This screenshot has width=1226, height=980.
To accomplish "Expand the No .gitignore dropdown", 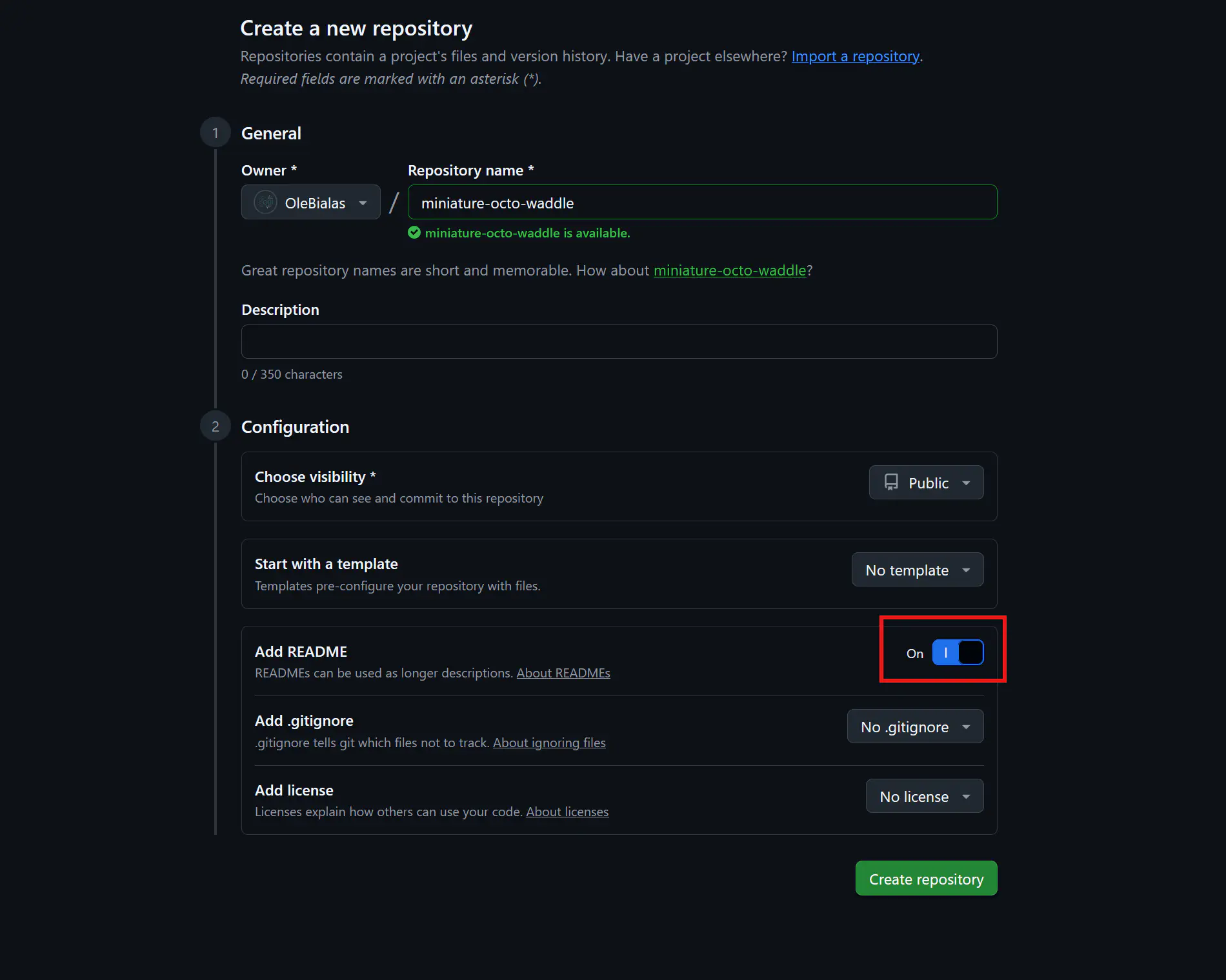I will pyautogui.click(x=915, y=727).
